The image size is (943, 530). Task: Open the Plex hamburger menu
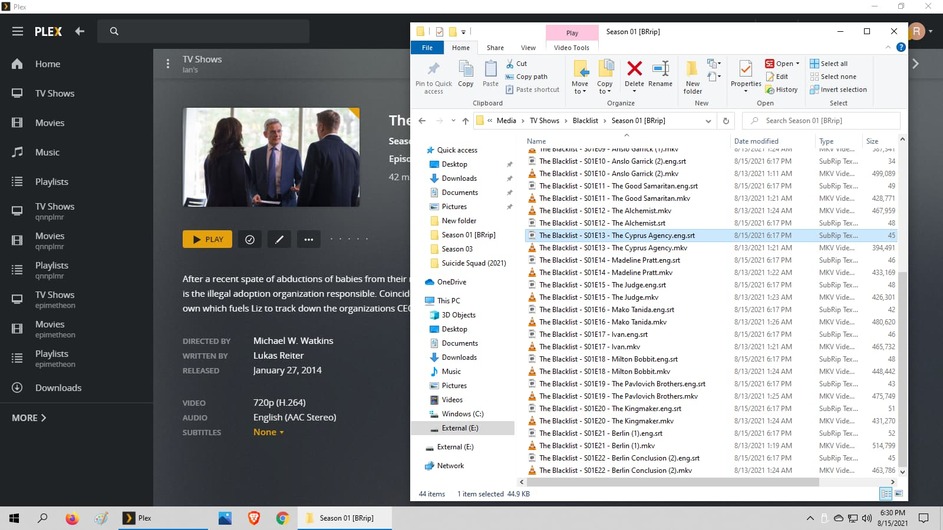click(17, 31)
